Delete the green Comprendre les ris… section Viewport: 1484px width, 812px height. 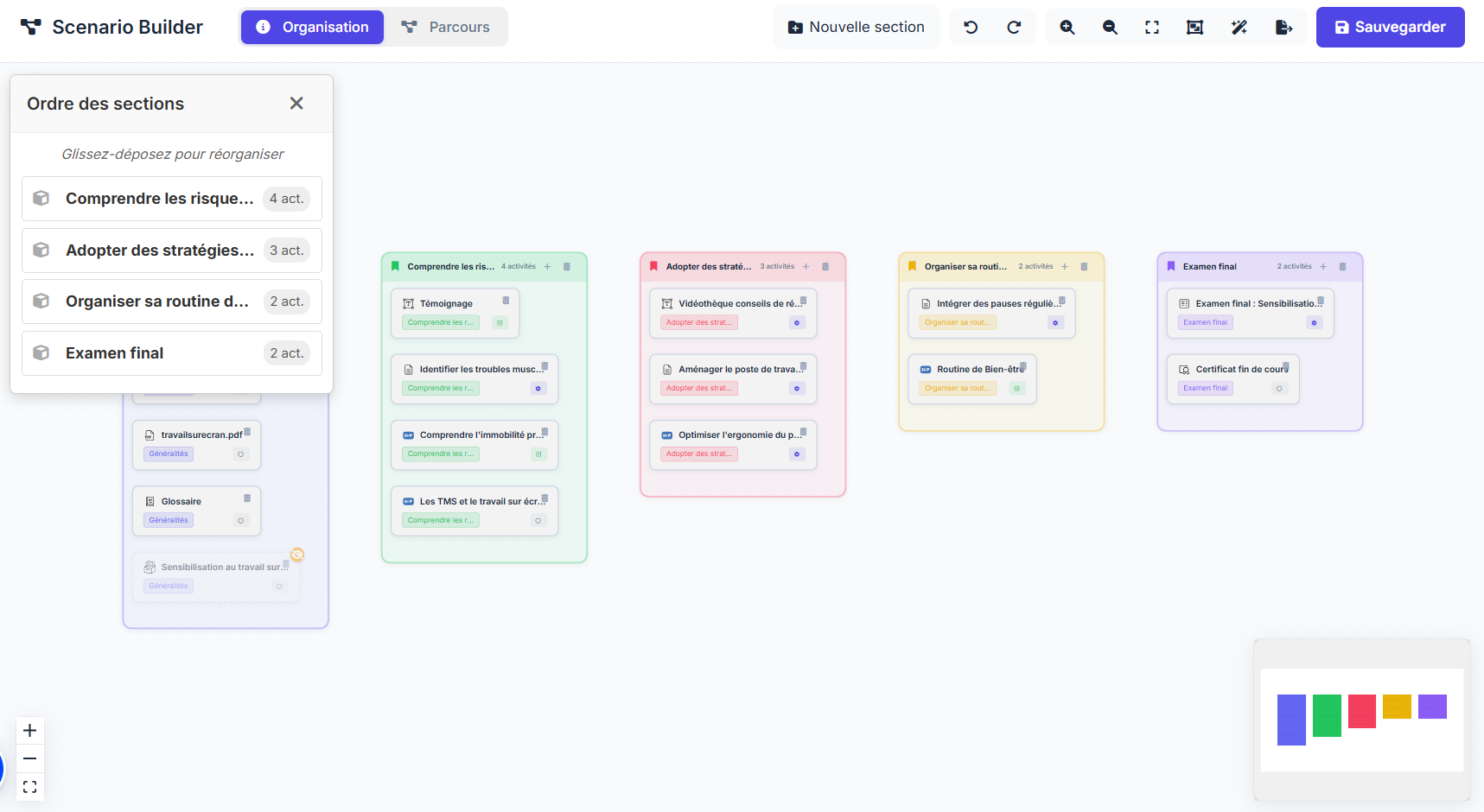[x=567, y=267]
